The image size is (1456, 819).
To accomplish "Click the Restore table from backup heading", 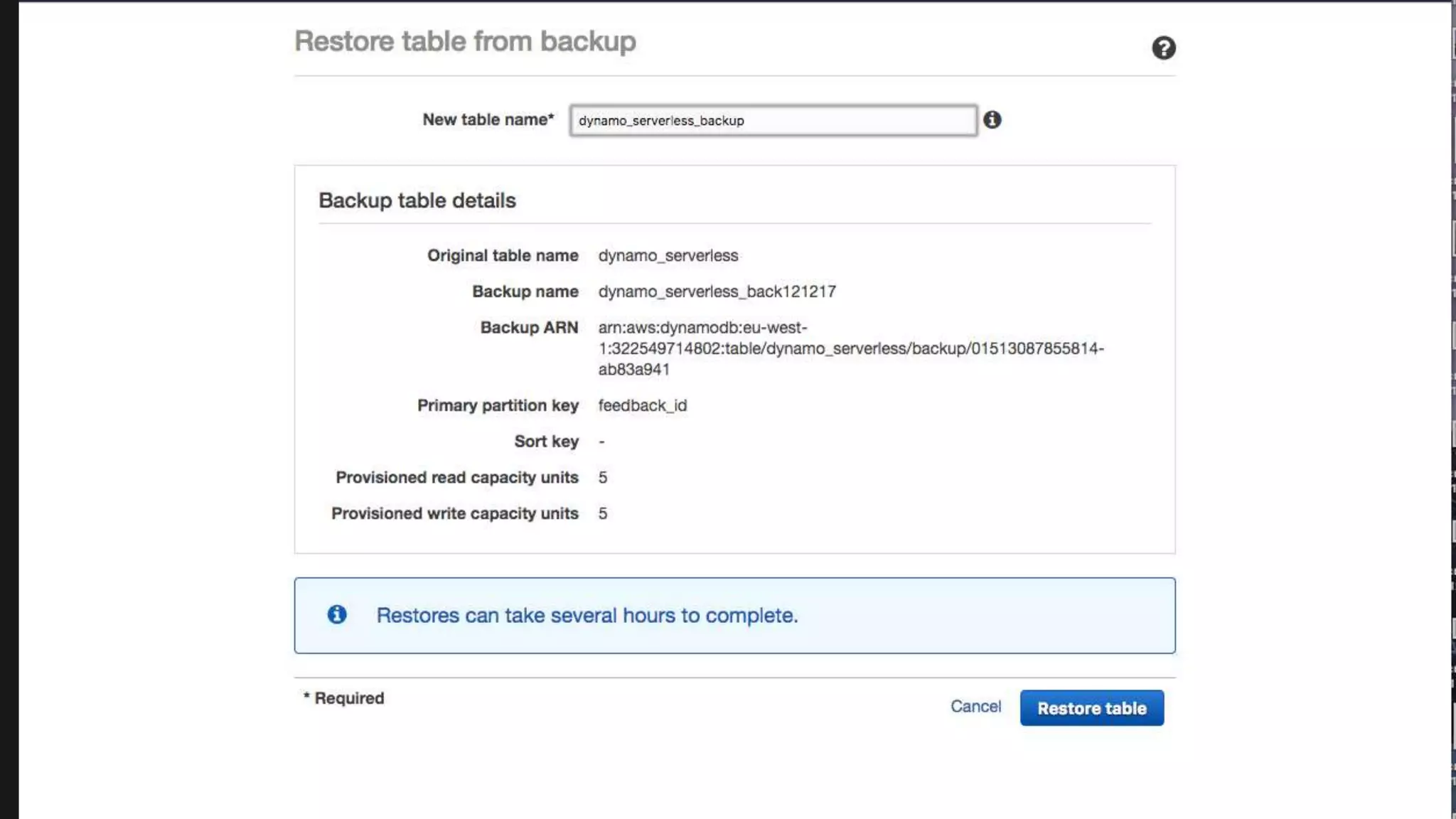I will pyautogui.click(x=465, y=41).
